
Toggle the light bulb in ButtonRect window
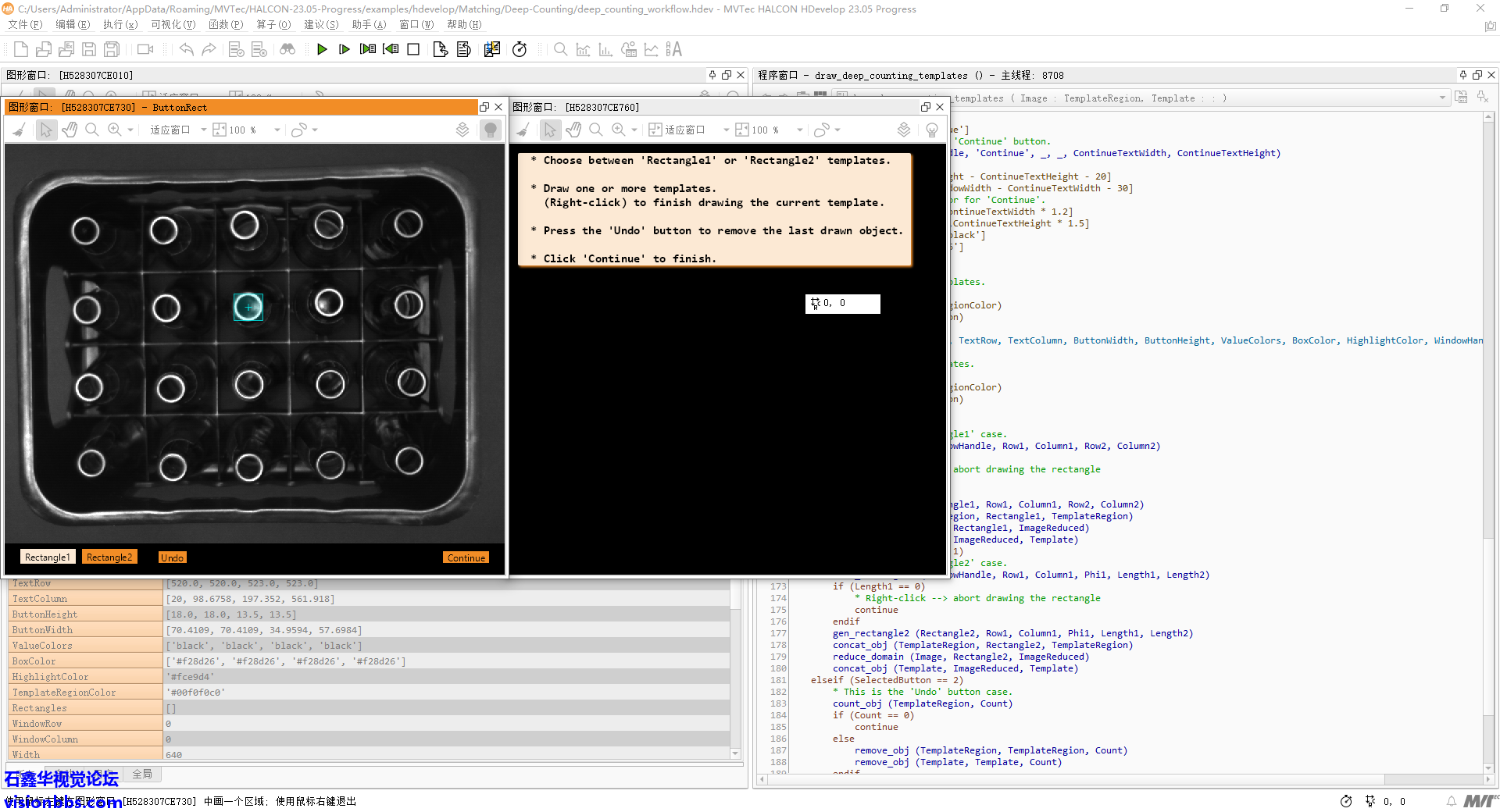click(491, 130)
